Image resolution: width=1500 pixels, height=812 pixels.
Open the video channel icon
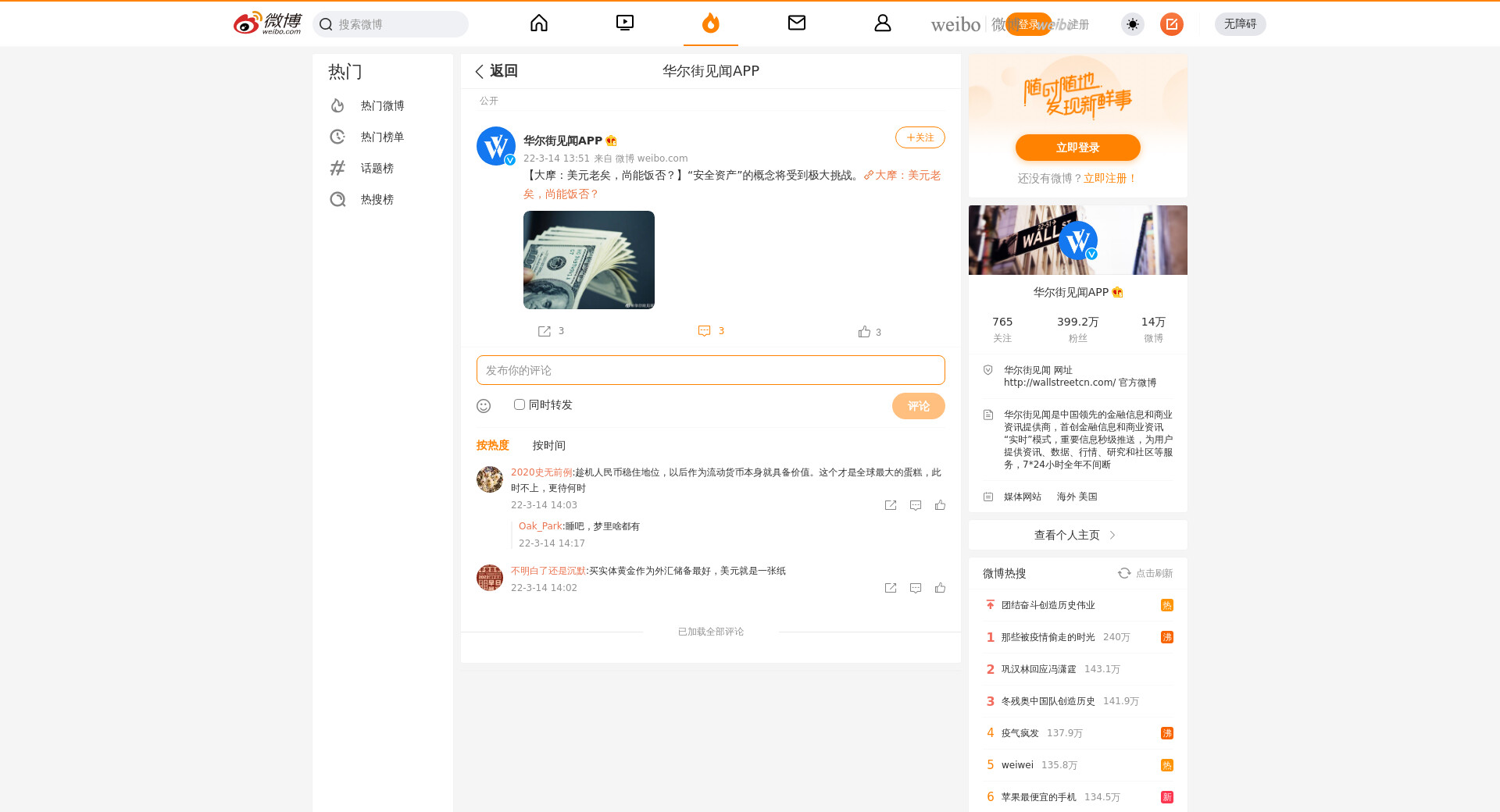coord(625,23)
